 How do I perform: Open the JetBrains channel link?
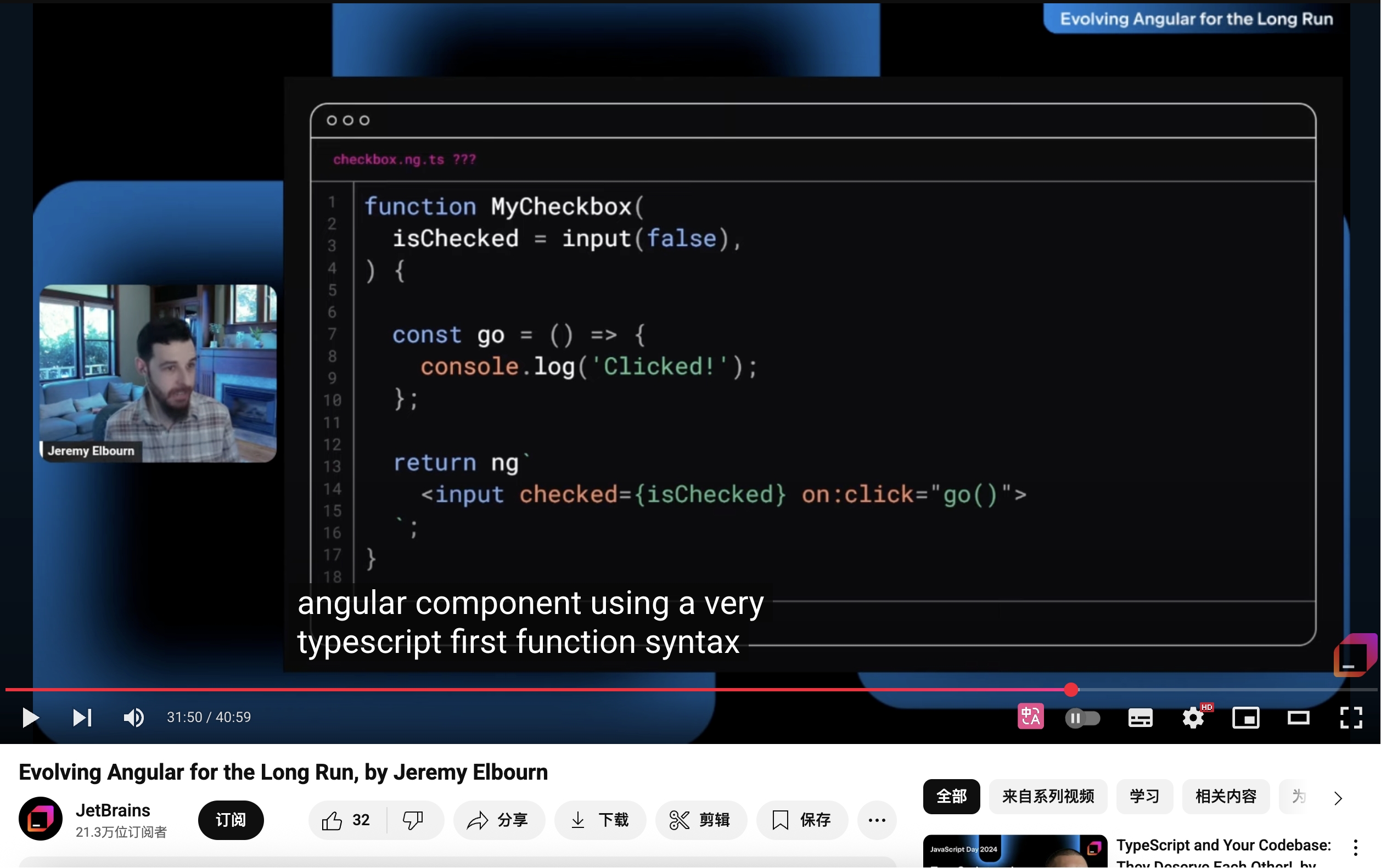(x=113, y=810)
